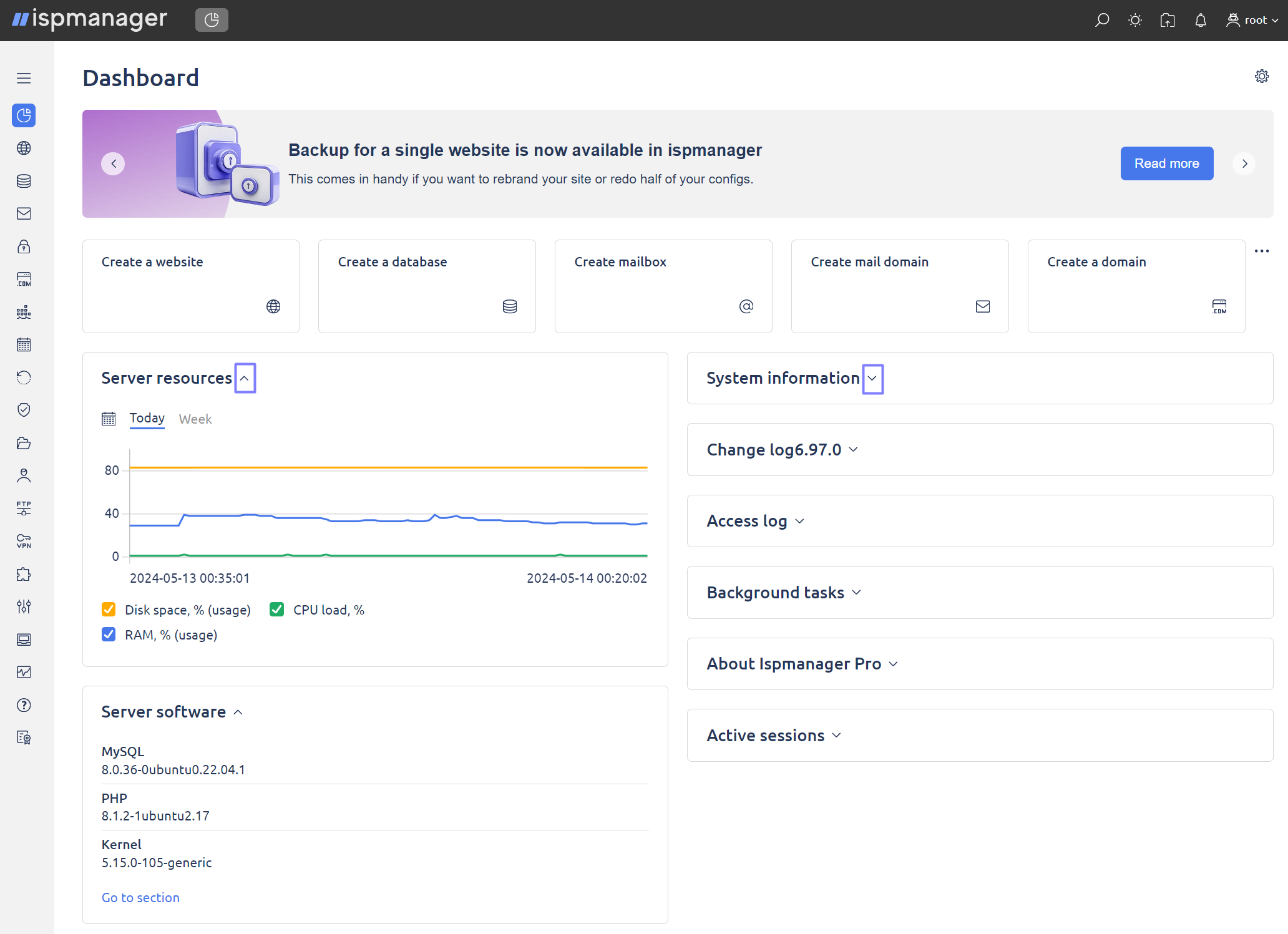Open the Statistics graph icon in the sidebar
This screenshot has height=934, width=1288.
coord(24,672)
